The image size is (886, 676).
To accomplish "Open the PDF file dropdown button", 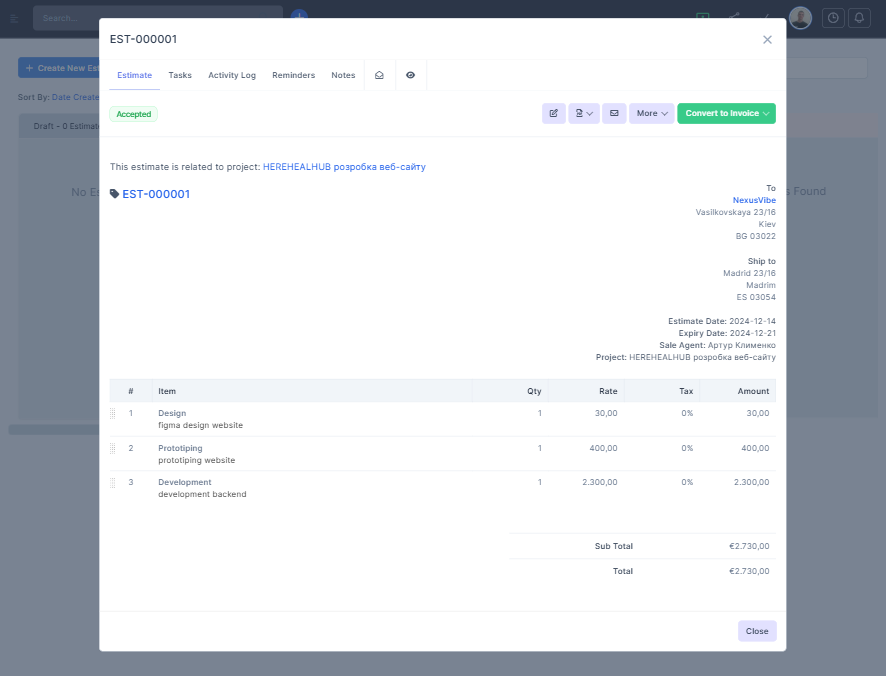I will tap(584, 114).
